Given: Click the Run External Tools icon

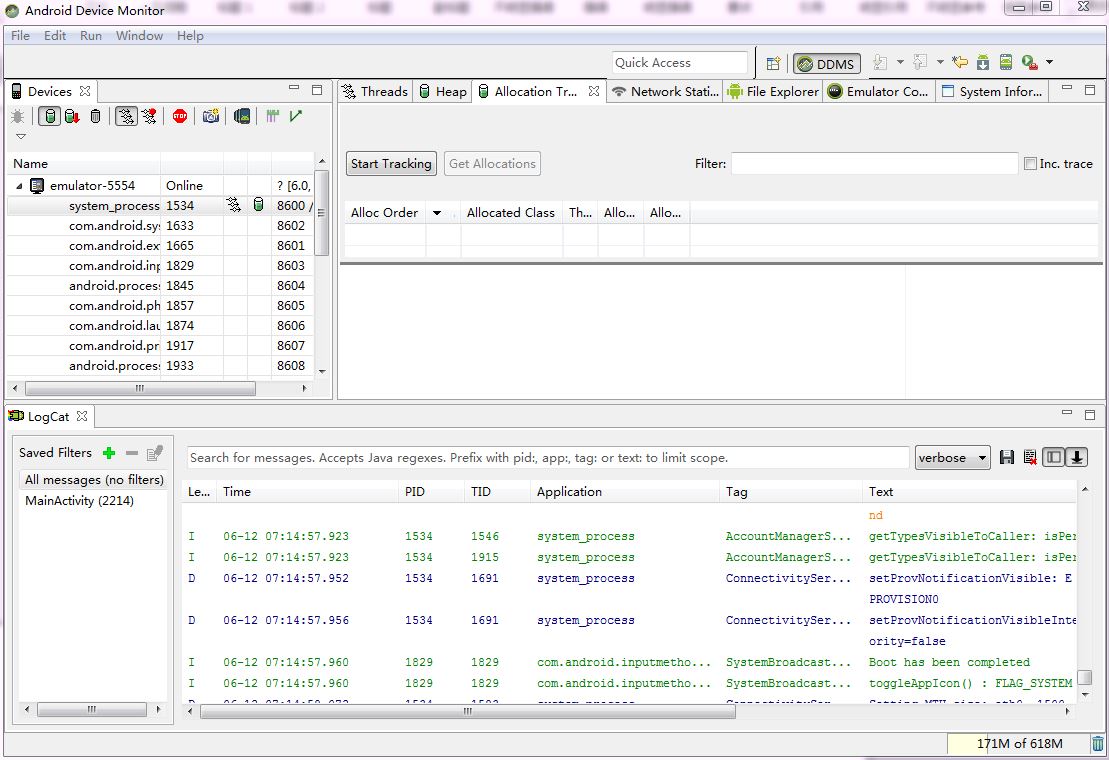Looking at the screenshot, I should 1030,62.
